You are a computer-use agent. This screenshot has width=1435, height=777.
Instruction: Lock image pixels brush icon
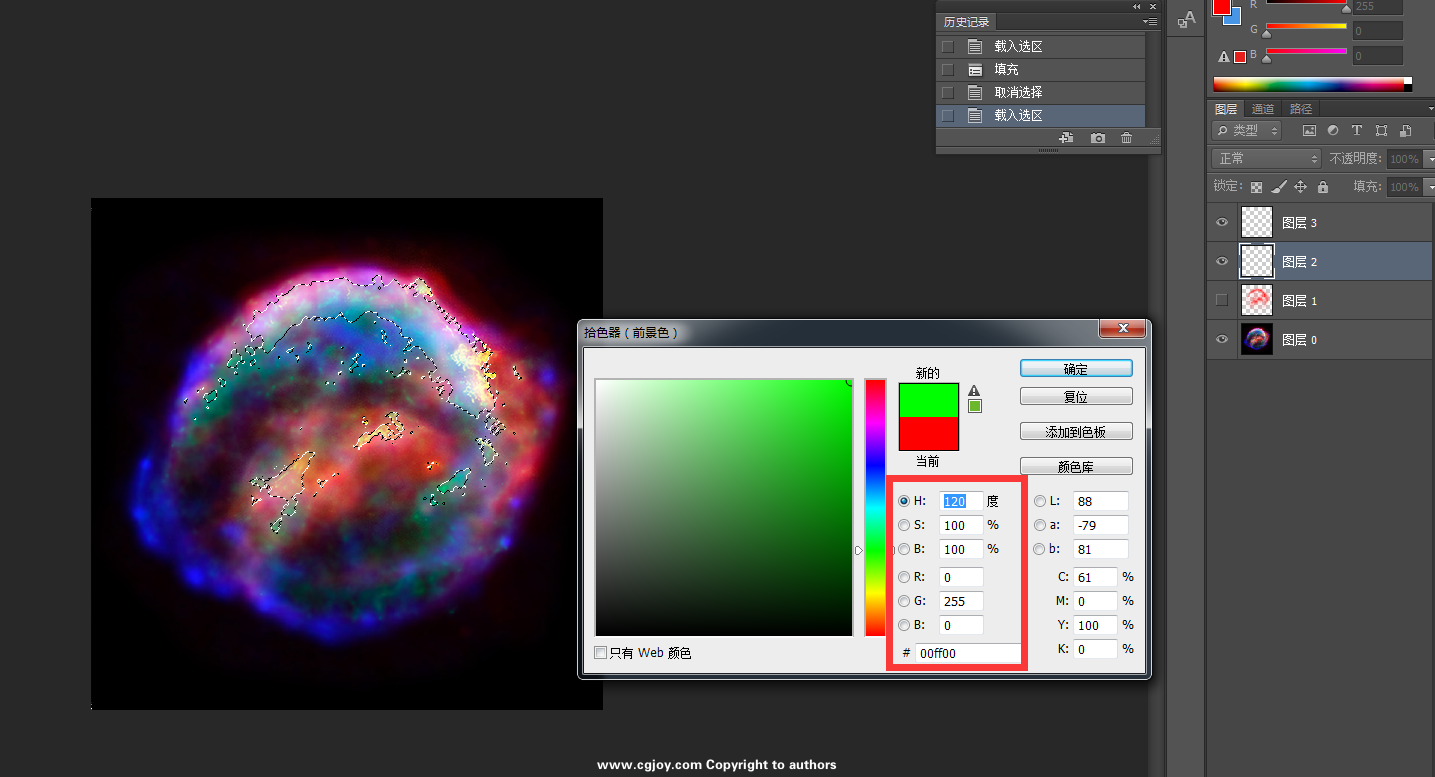pos(1279,187)
